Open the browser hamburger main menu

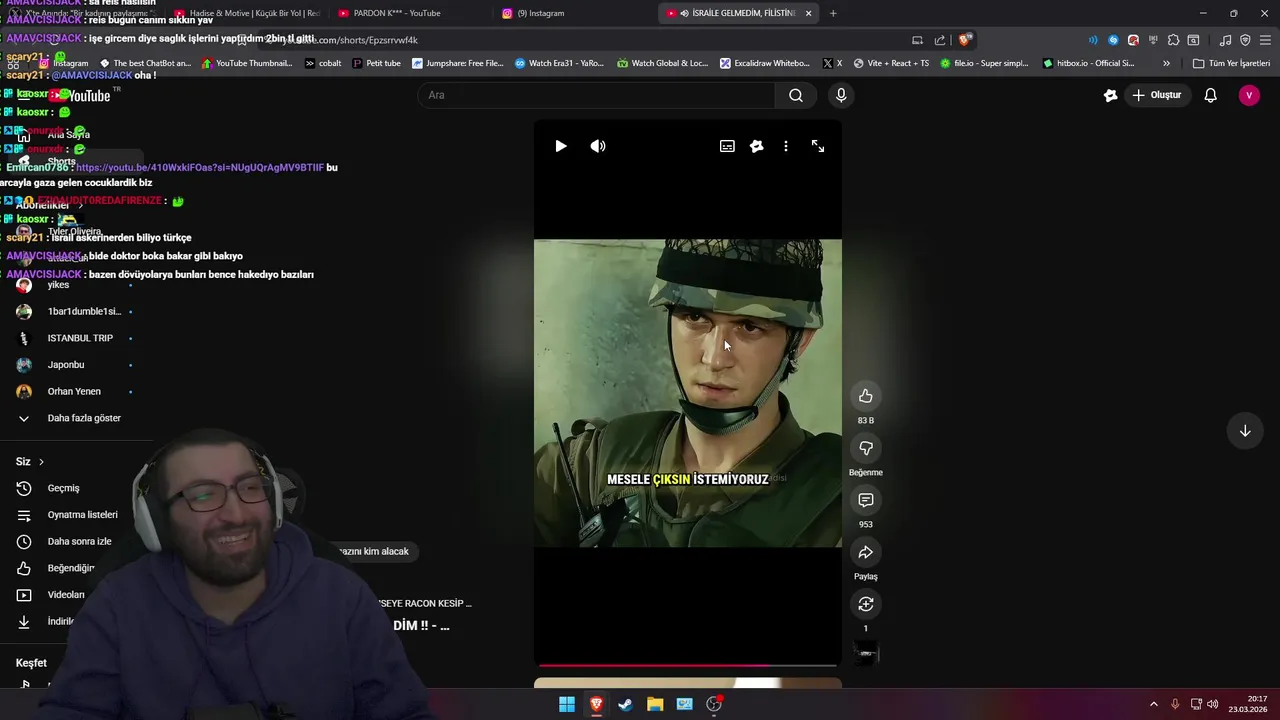point(1266,40)
